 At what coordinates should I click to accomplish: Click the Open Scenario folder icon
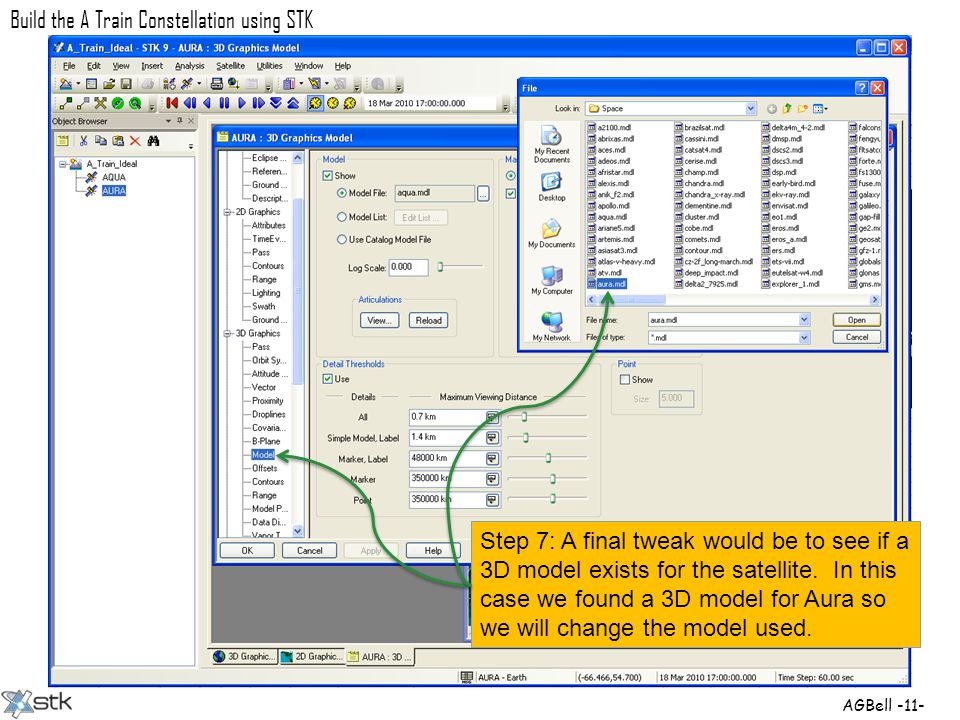109,84
